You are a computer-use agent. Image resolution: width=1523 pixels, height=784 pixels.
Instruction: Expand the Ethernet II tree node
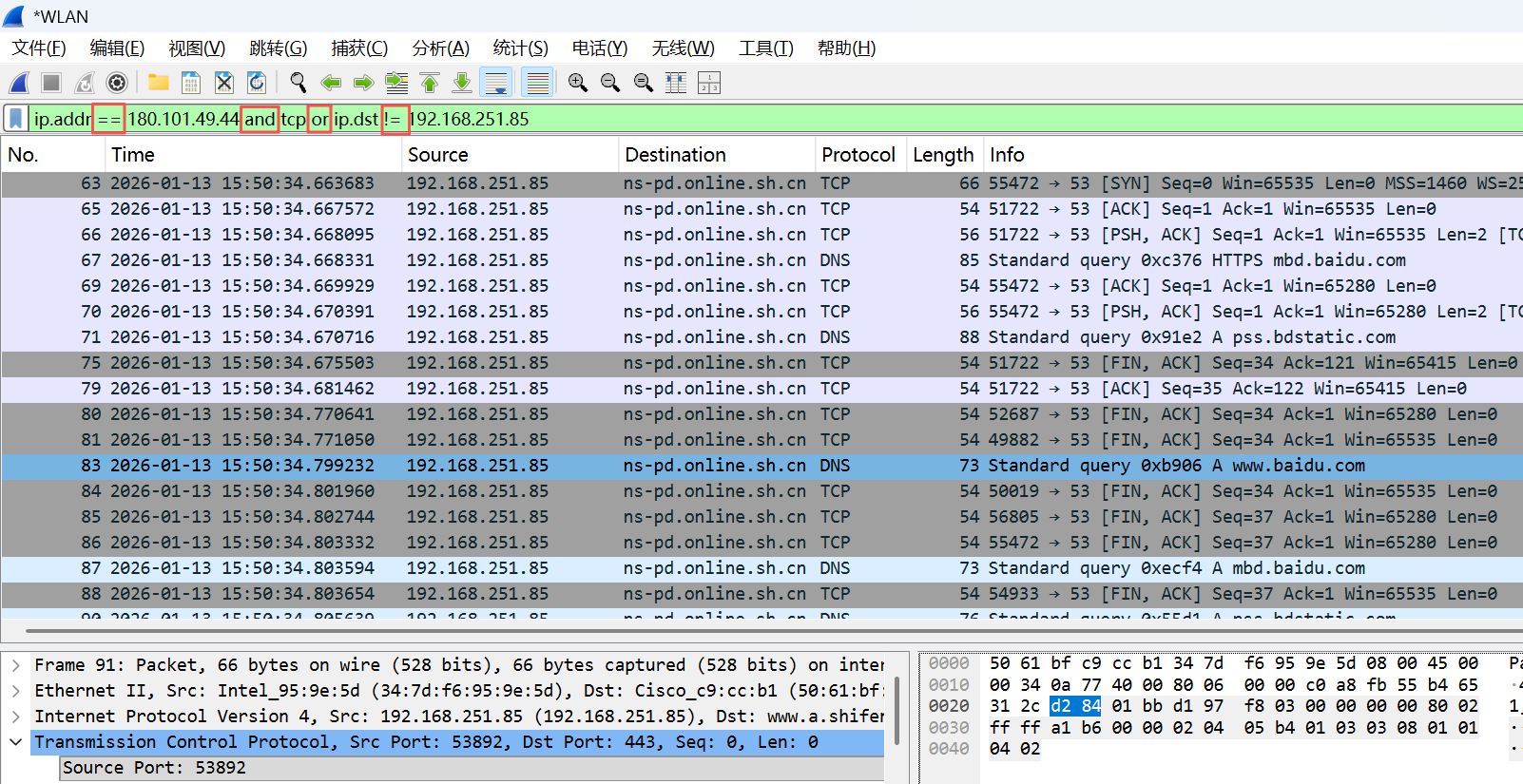(x=16, y=691)
